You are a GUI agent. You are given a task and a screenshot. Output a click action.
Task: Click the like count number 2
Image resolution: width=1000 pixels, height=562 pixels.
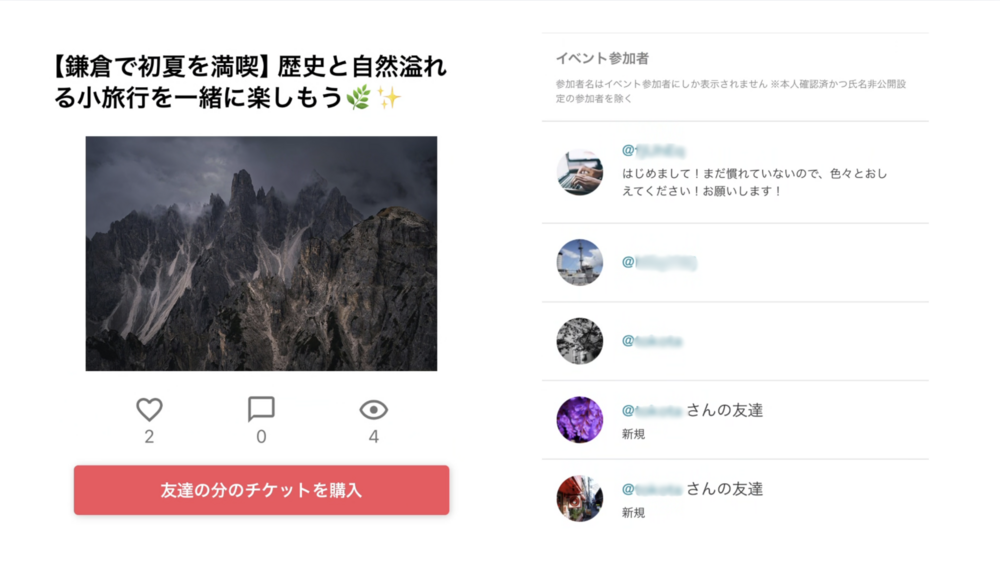(x=149, y=437)
